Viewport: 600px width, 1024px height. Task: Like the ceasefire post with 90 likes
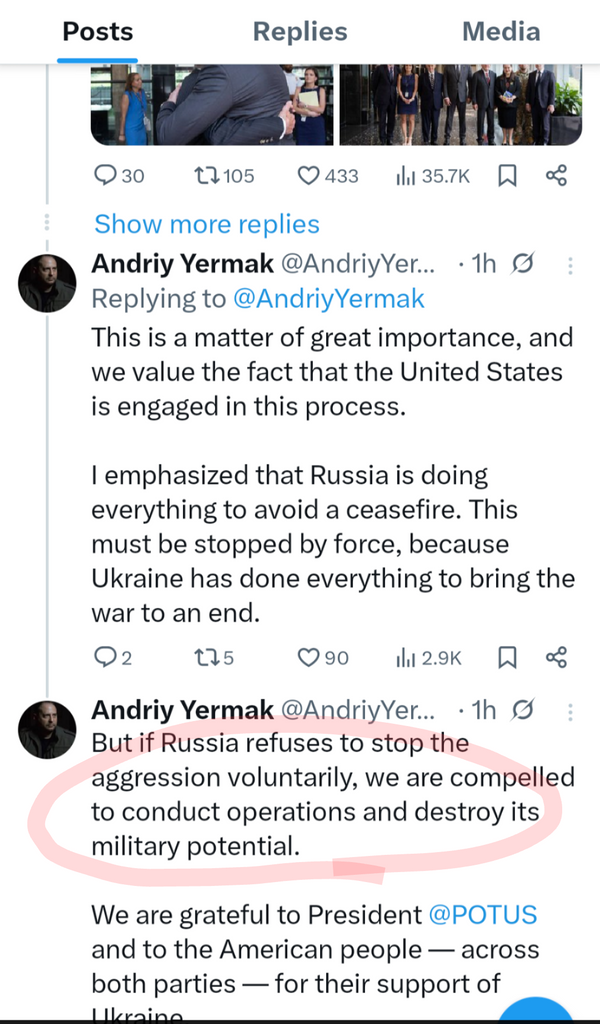pyautogui.click(x=309, y=657)
